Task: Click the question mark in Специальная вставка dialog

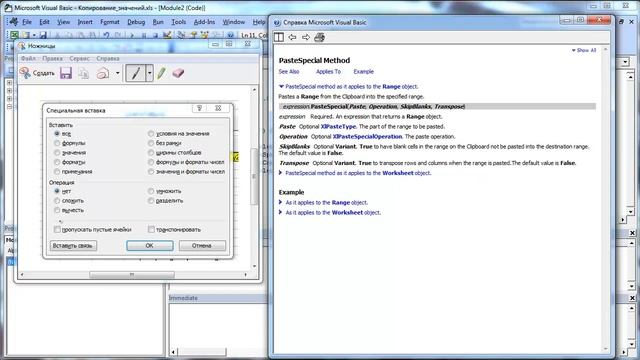Action: coord(199,108)
